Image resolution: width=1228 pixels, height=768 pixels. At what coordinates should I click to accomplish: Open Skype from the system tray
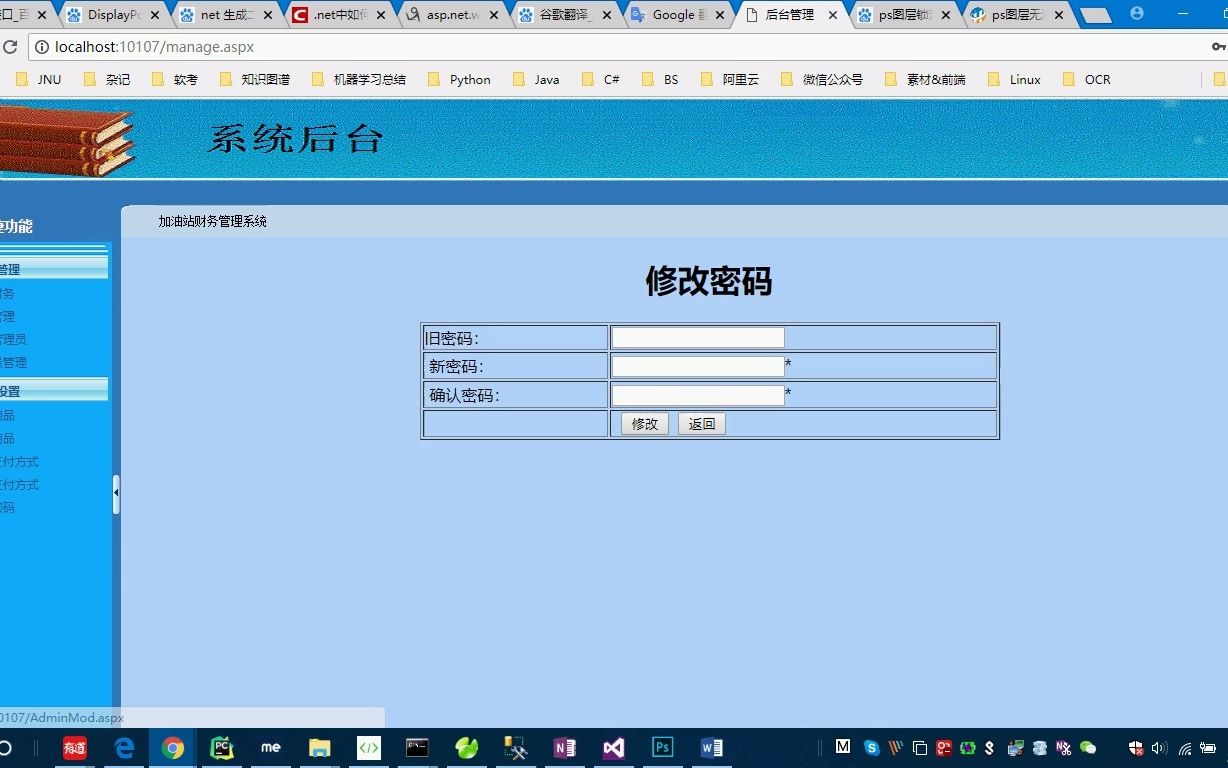pos(871,748)
